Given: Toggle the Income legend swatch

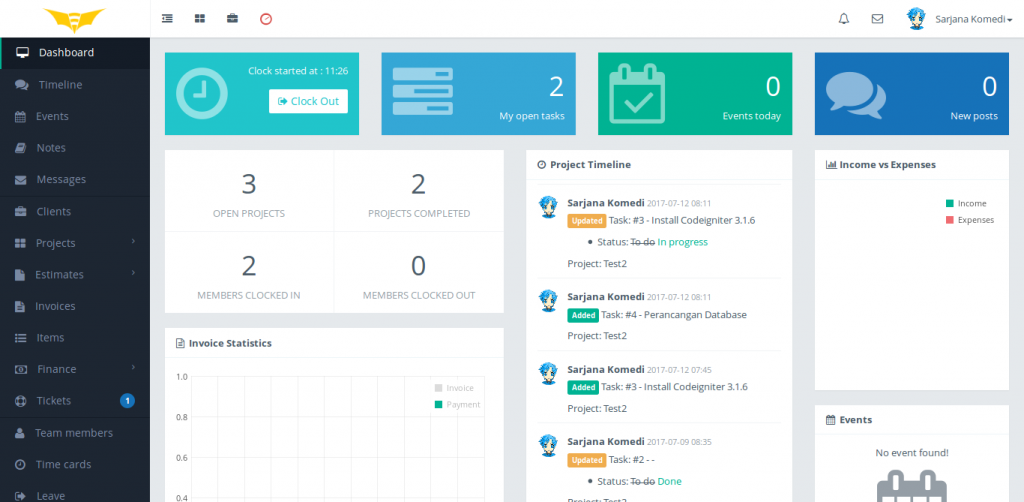Looking at the screenshot, I should [950, 203].
